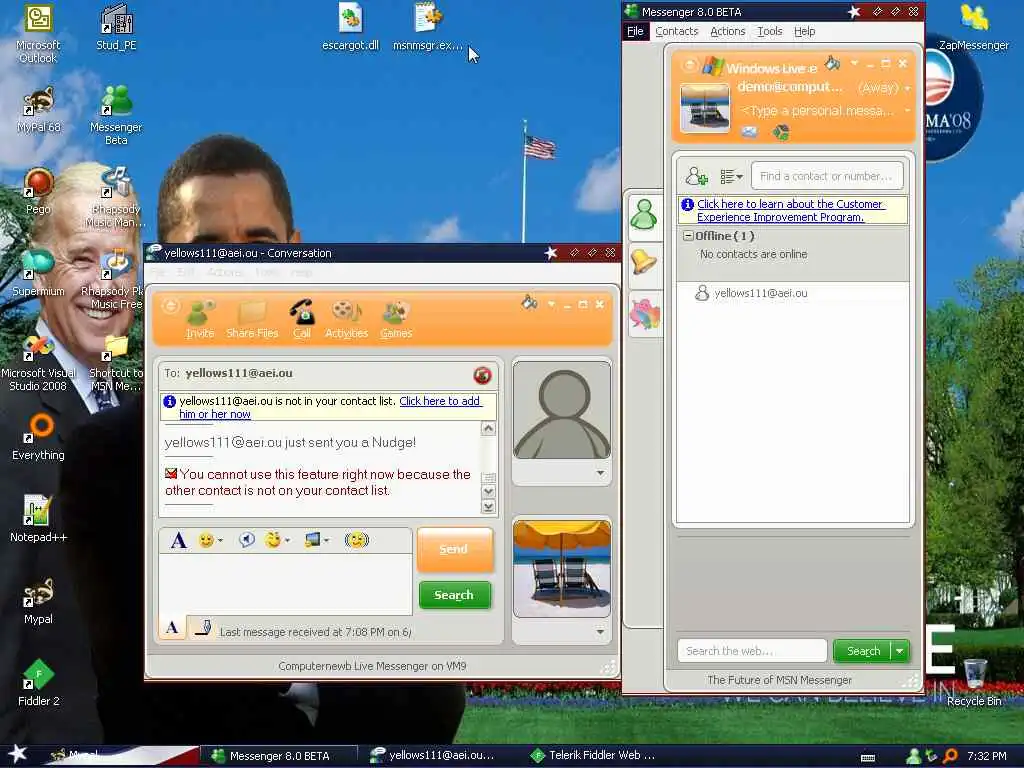Open Notepad++ desktop shortcut
The height and width of the screenshot is (768, 1024).
(38, 519)
